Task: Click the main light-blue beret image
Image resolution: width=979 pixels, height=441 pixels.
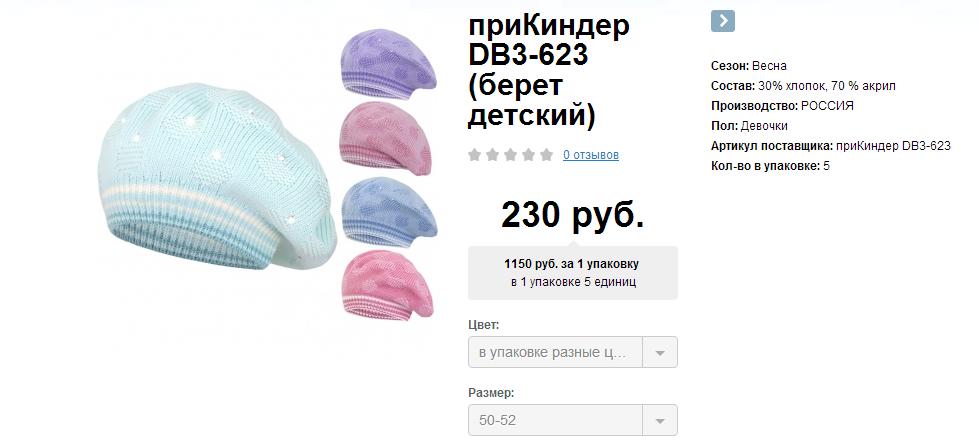Action: (217, 176)
